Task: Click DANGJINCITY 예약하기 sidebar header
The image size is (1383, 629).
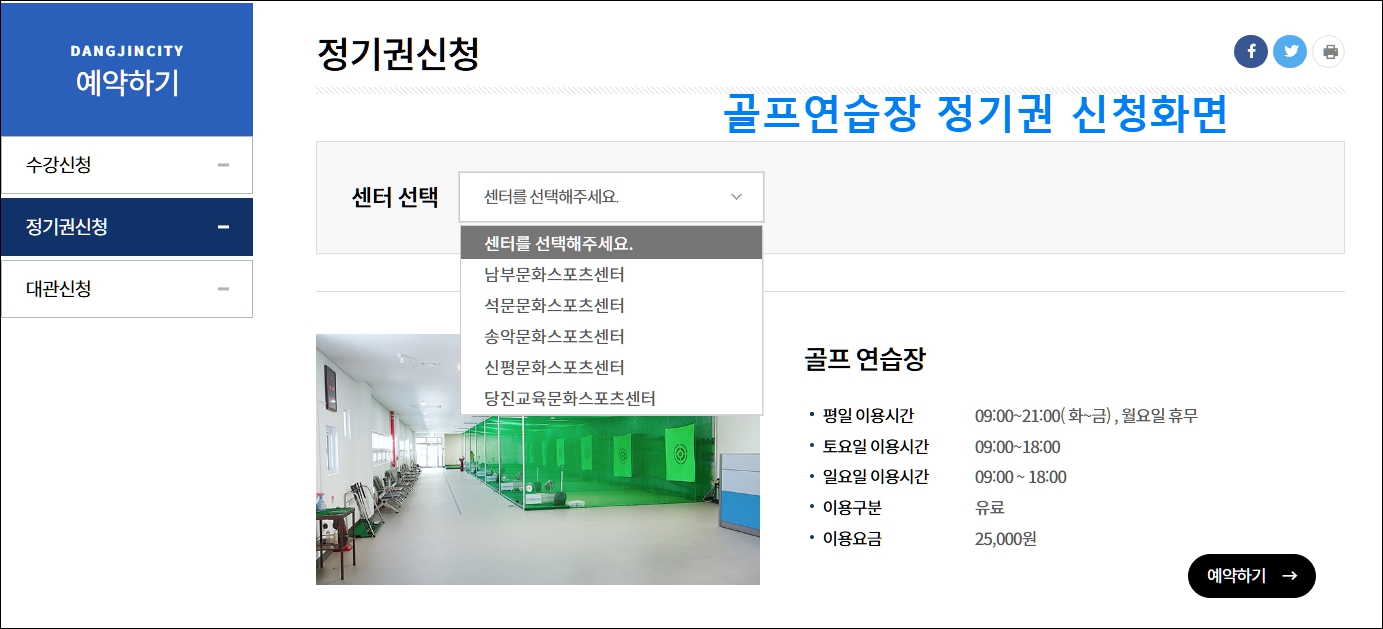Action: pos(127,69)
